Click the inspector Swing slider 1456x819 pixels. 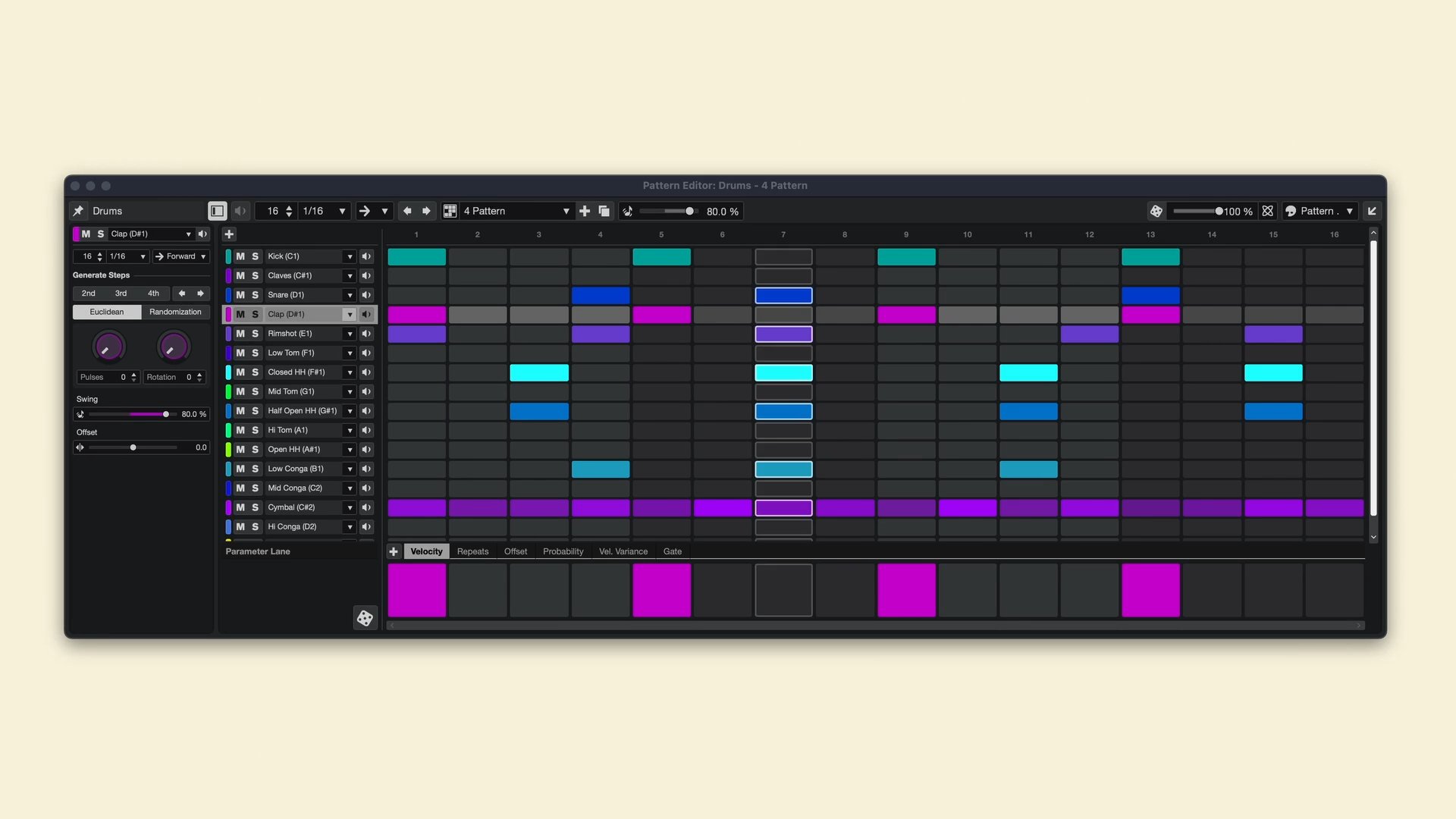point(133,414)
